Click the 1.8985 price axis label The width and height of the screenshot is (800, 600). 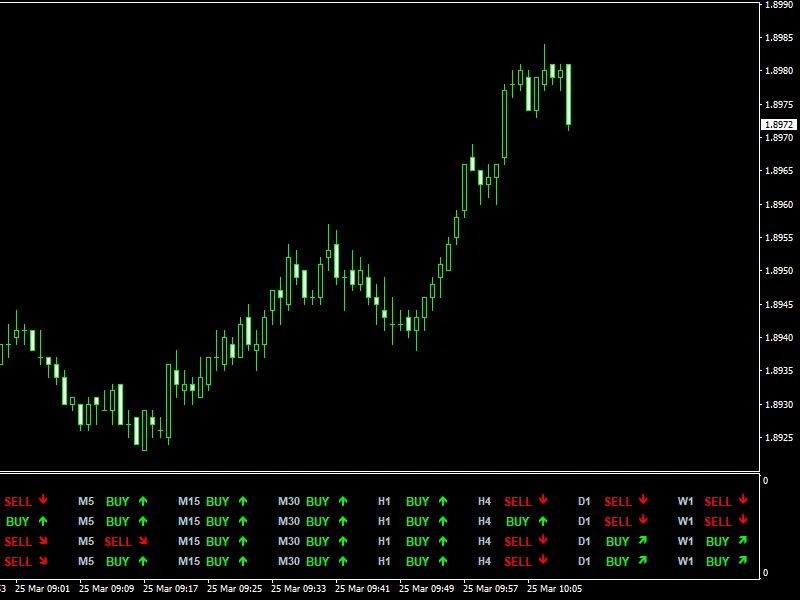point(779,38)
